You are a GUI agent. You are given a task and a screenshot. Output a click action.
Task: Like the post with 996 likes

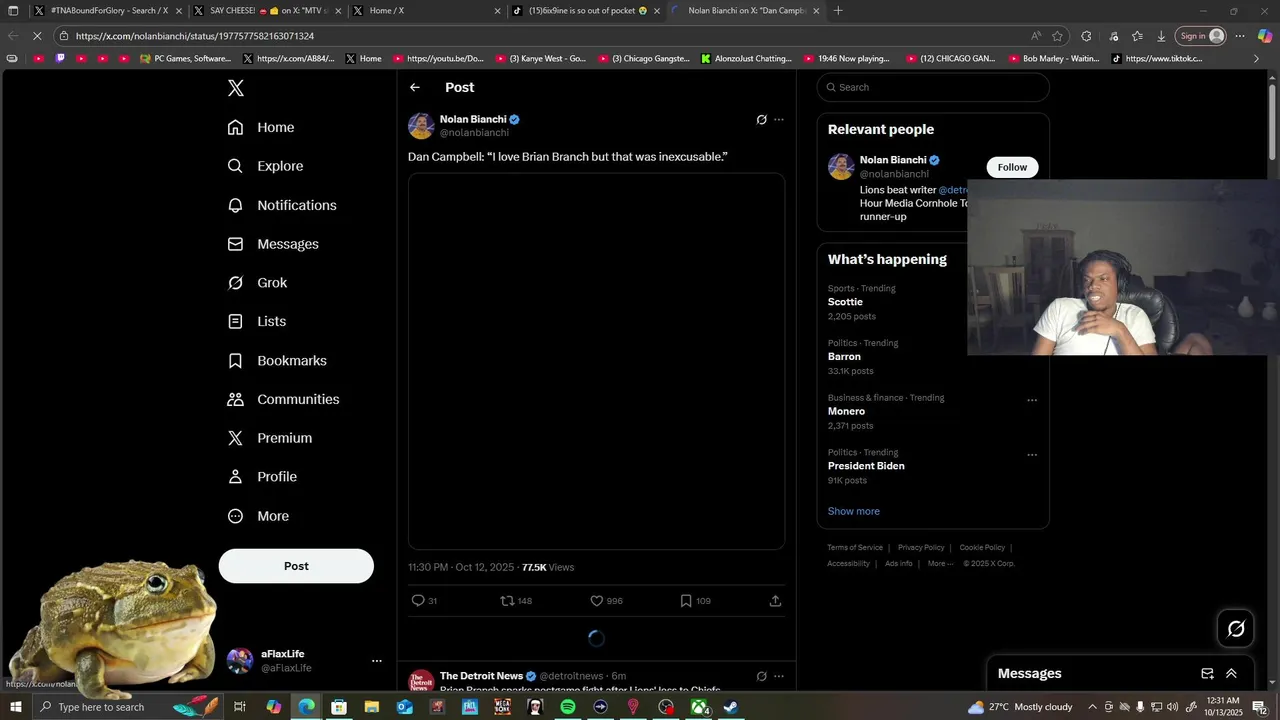(597, 601)
